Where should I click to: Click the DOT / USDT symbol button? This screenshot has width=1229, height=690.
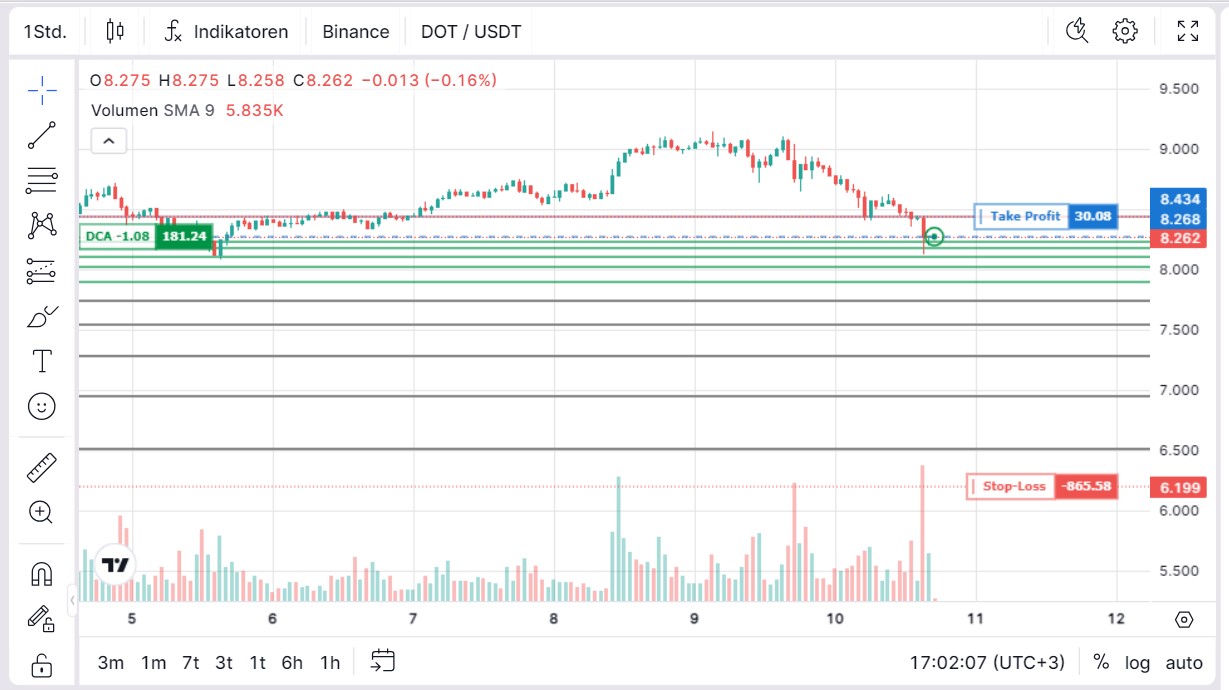471,32
